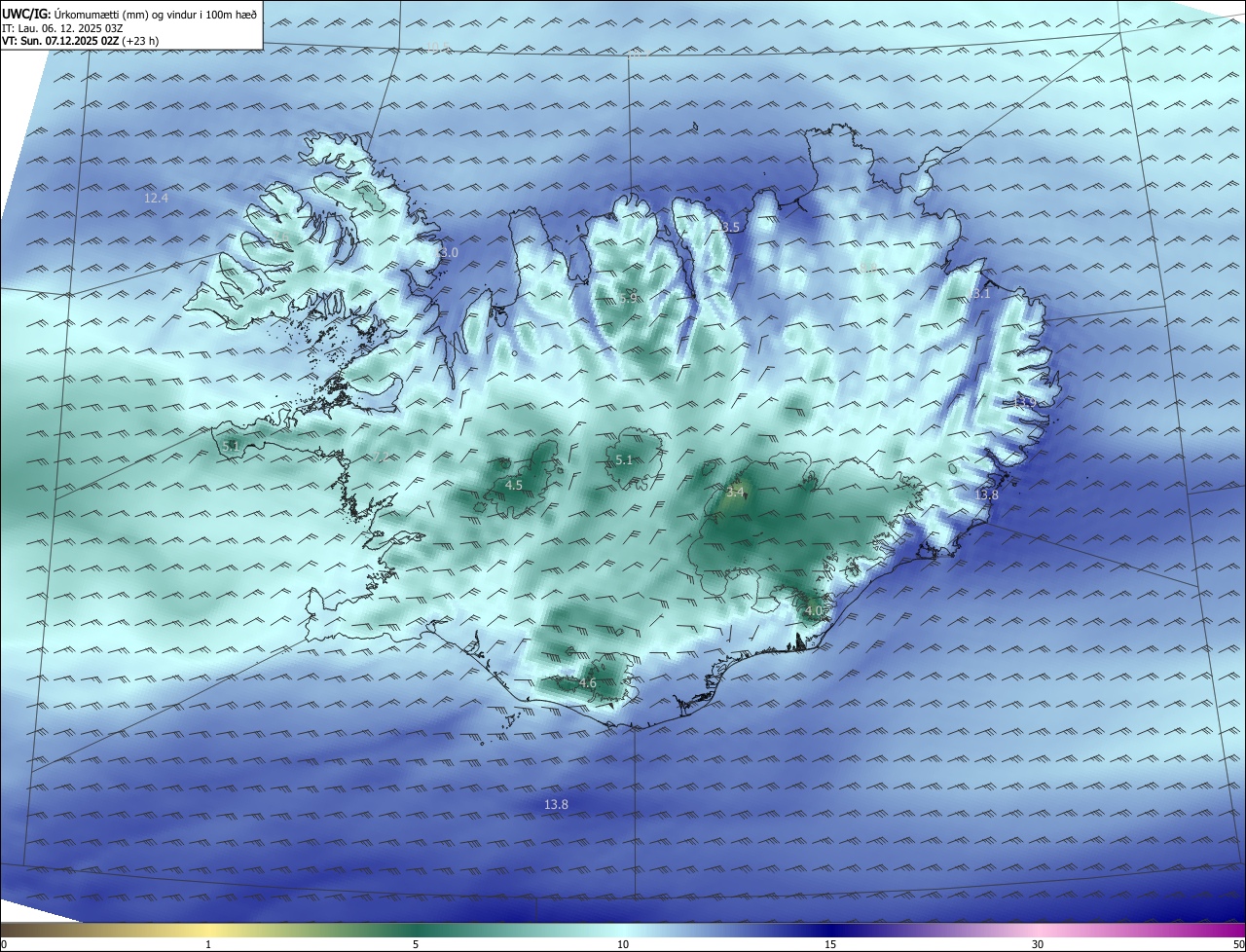Screen dimensions: 1246x952
Task: Click the color scale tick labeled 5
Action: [x=417, y=944]
